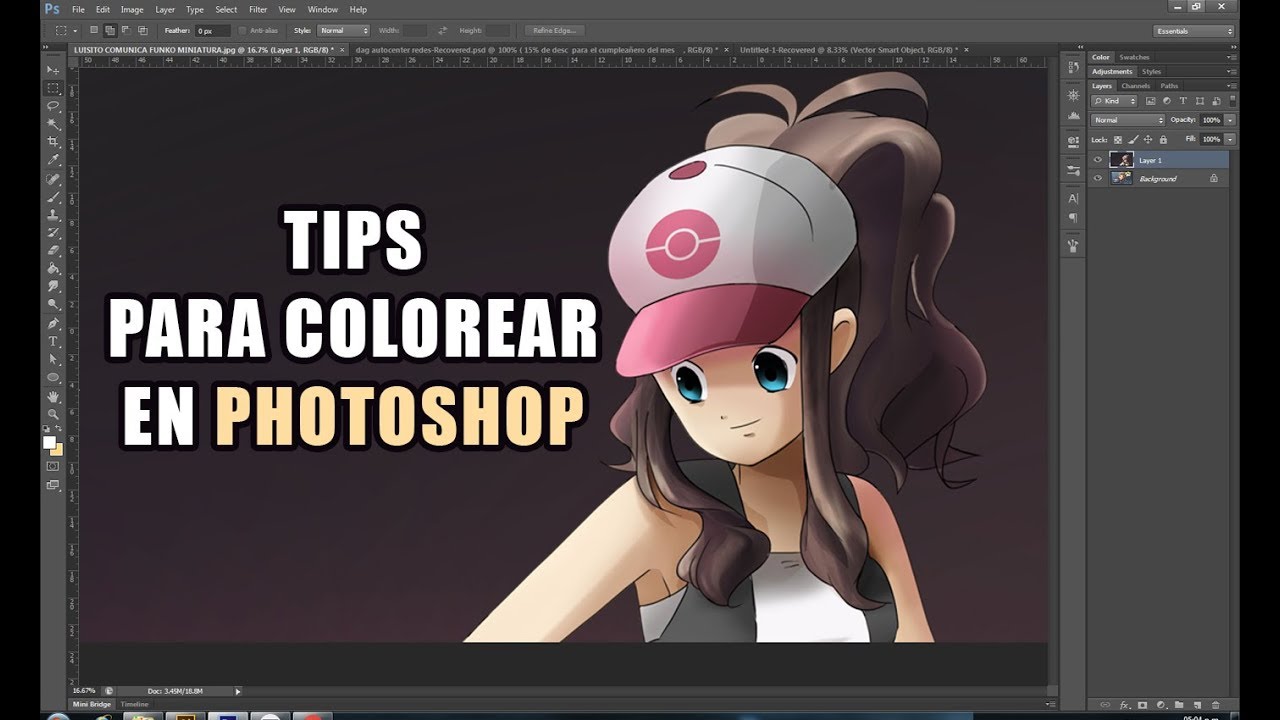Toggle lock position
This screenshot has width=1280, height=720.
point(1146,139)
